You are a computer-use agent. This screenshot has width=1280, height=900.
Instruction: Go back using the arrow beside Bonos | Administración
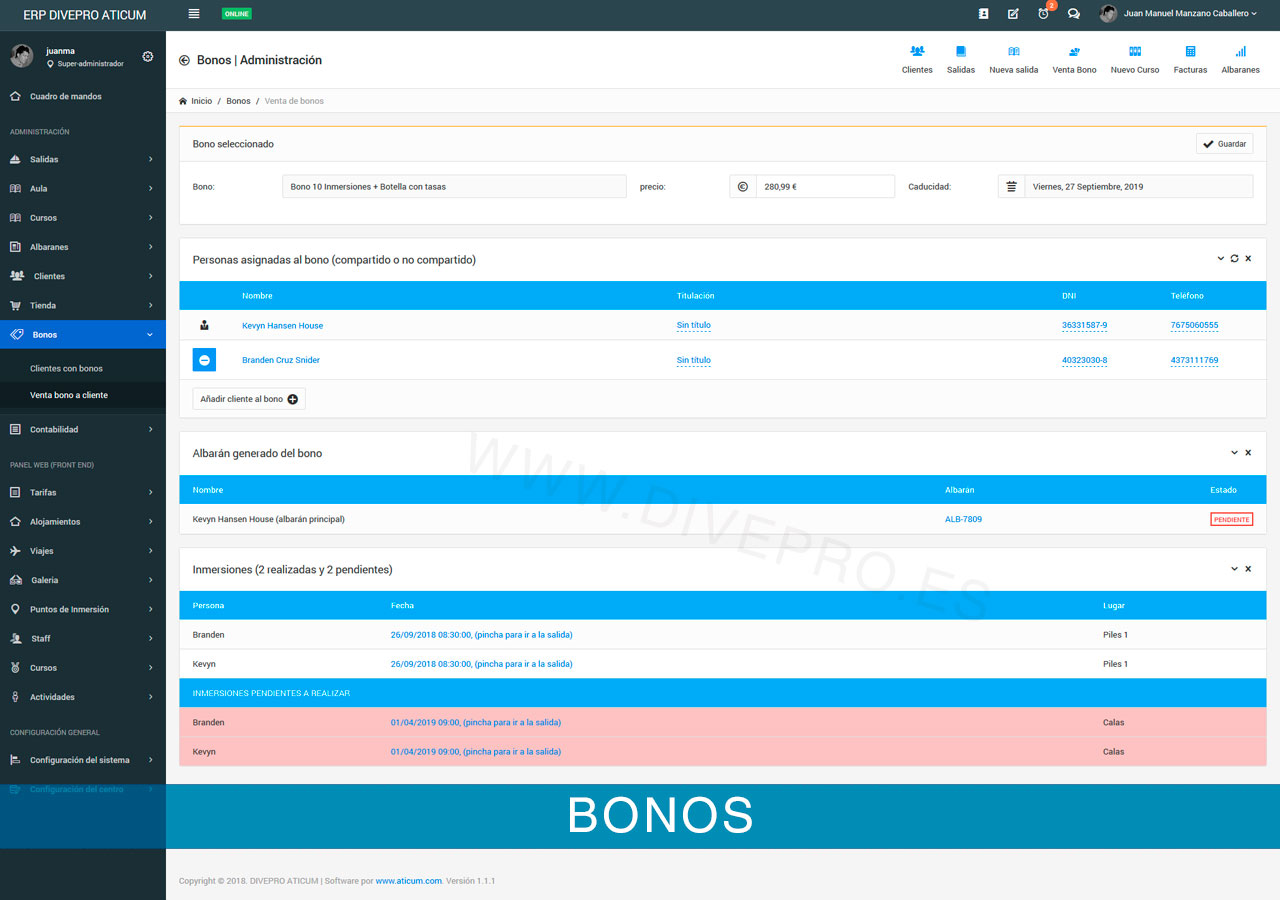coord(185,60)
